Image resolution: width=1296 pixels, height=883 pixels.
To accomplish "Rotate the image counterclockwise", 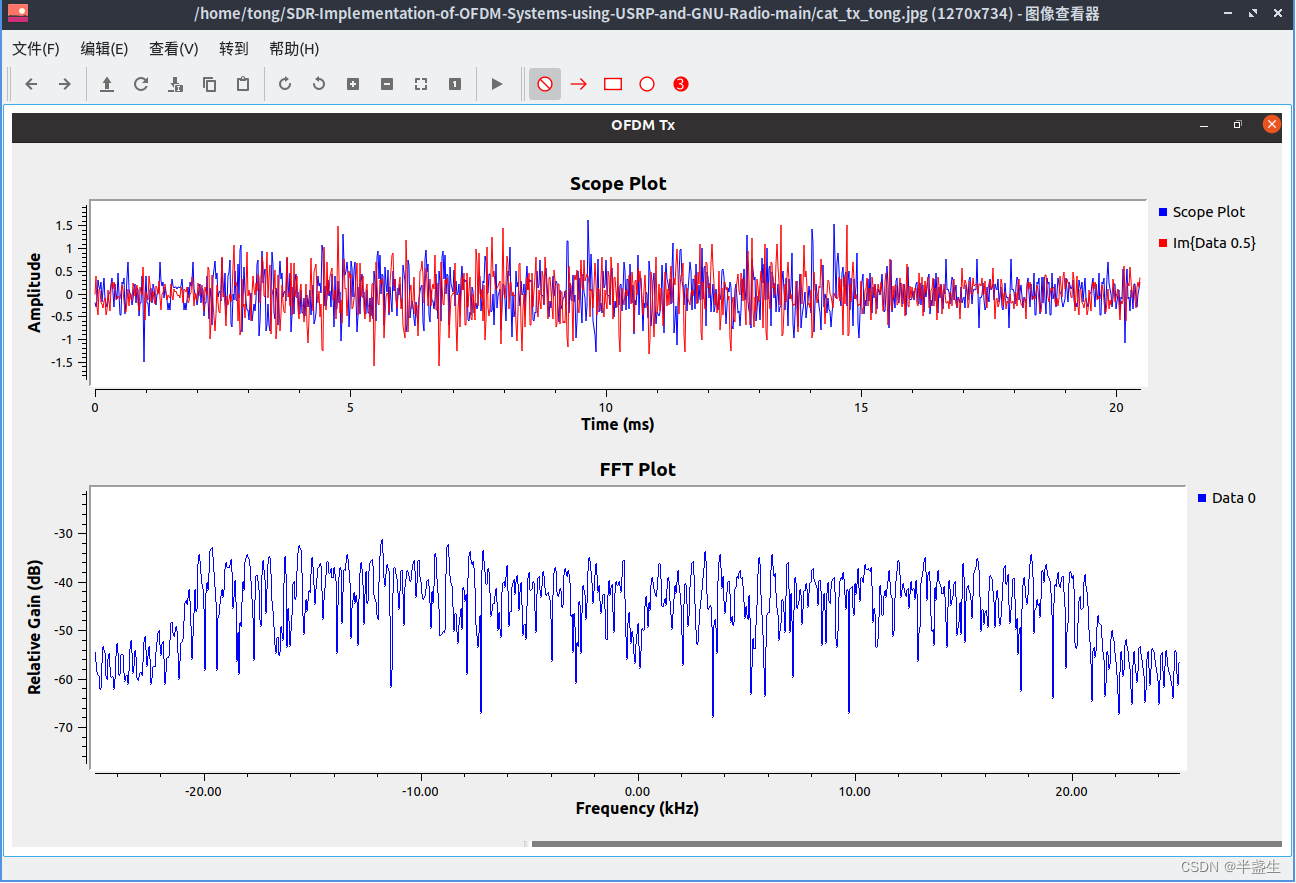I will (x=319, y=84).
